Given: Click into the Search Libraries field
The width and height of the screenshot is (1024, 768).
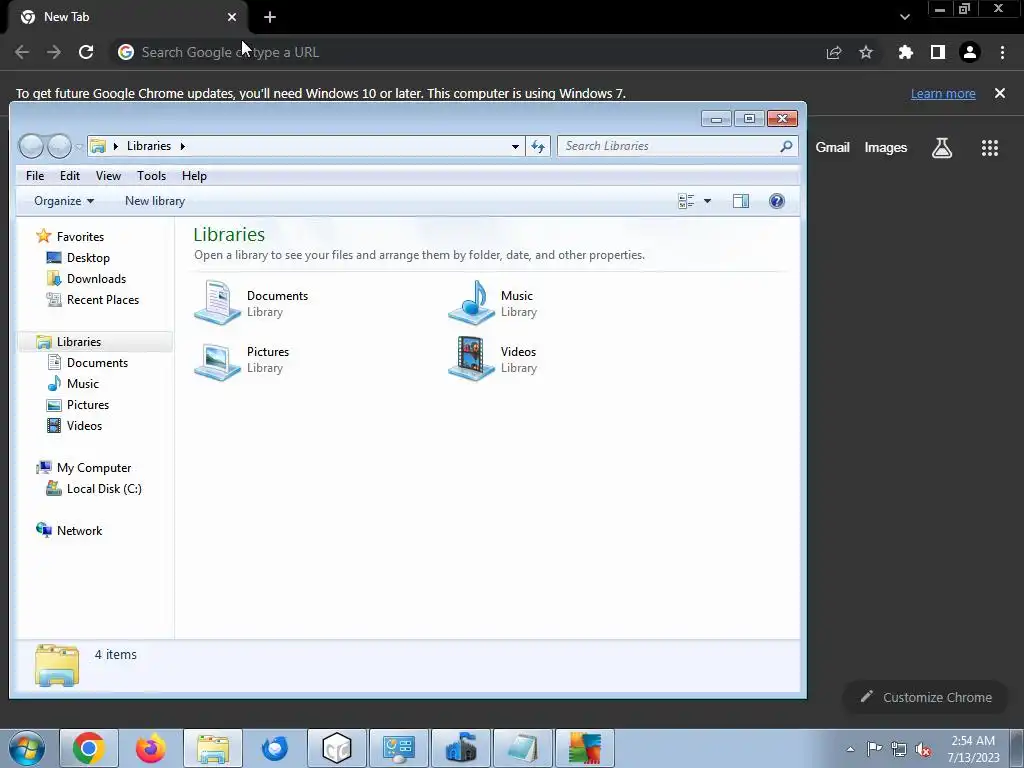Looking at the screenshot, I should (677, 146).
